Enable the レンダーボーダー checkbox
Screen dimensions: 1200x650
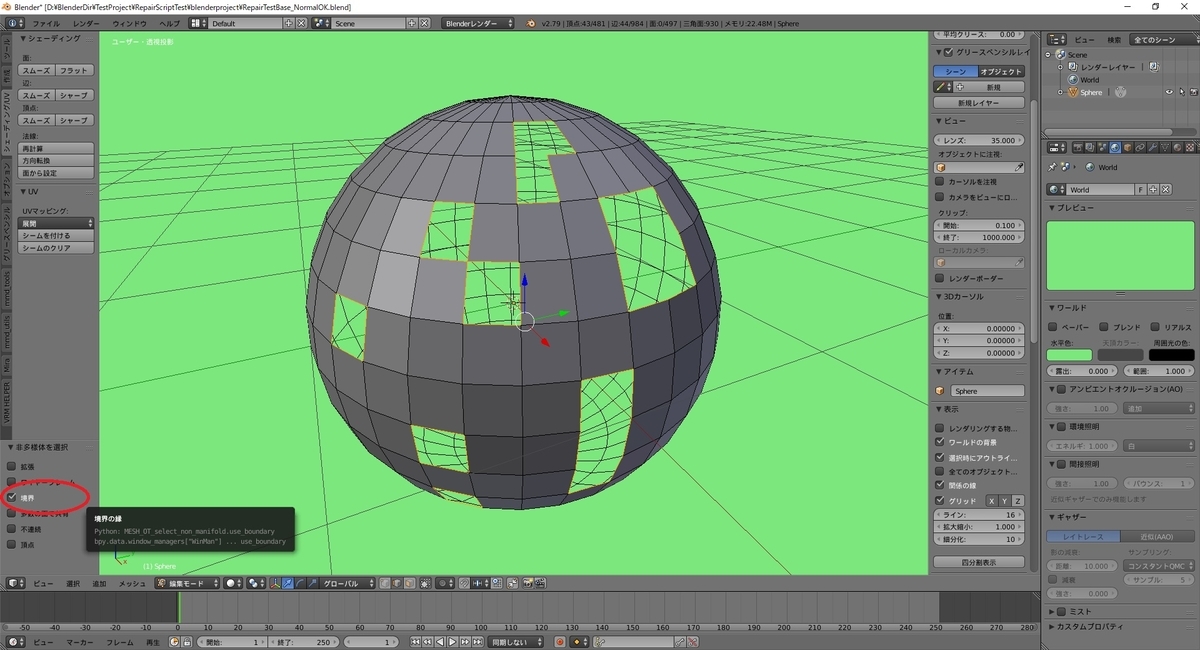(x=939, y=278)
